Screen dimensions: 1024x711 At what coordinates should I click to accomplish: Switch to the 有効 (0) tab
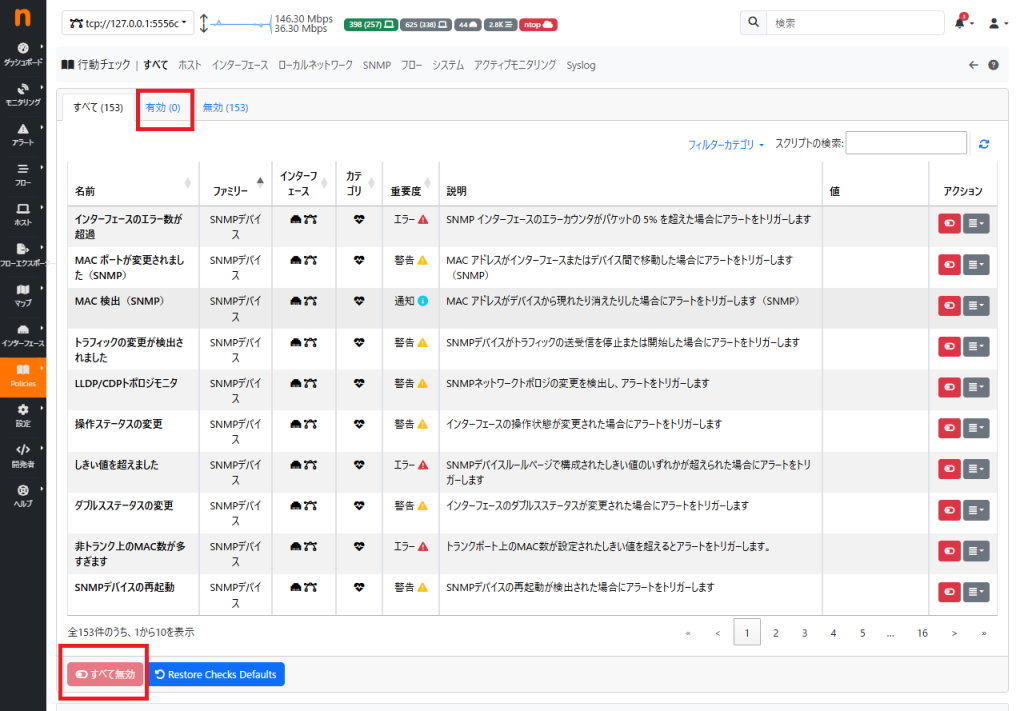[x=163, y=107]
